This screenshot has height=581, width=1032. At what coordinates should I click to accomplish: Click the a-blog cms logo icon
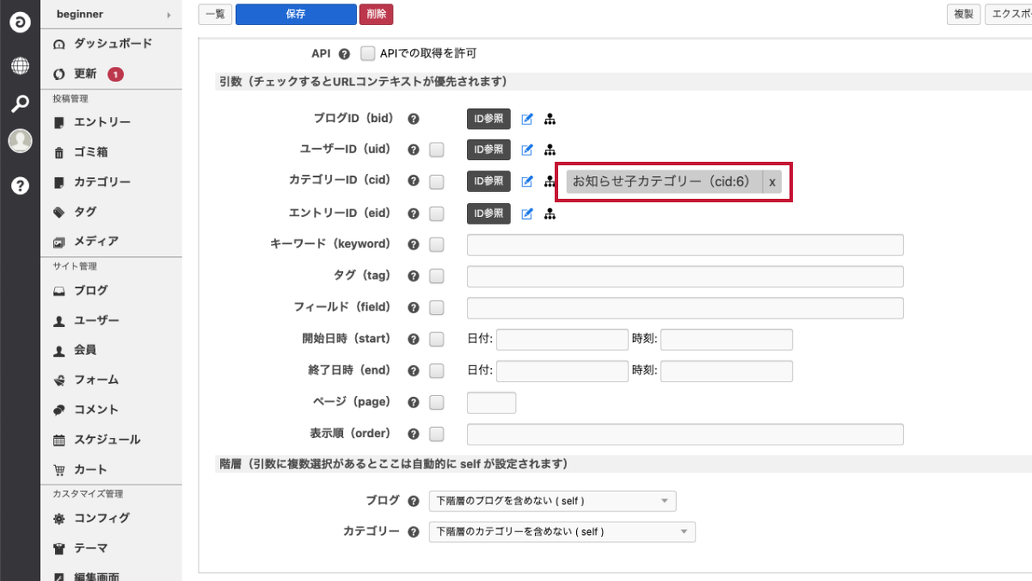(x=20, y=22)
